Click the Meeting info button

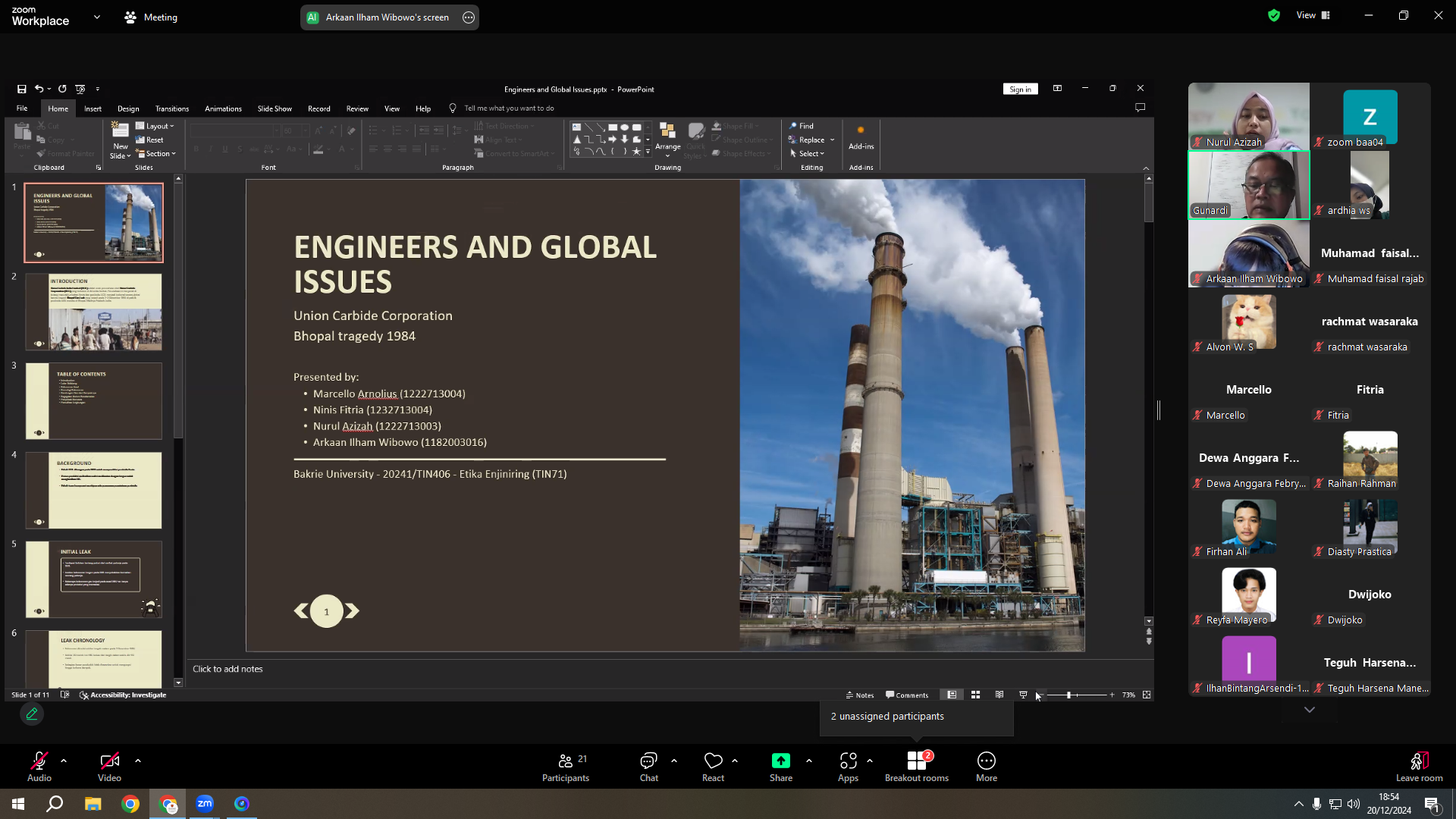151,17
